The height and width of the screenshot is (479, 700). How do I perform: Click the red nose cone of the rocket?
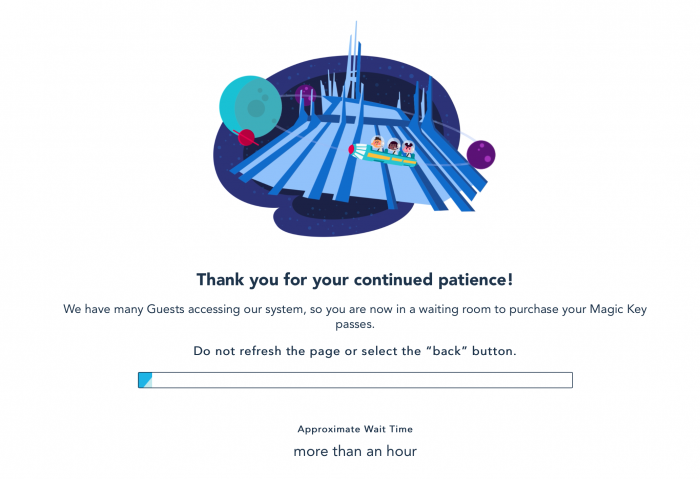tap(351, 149)
